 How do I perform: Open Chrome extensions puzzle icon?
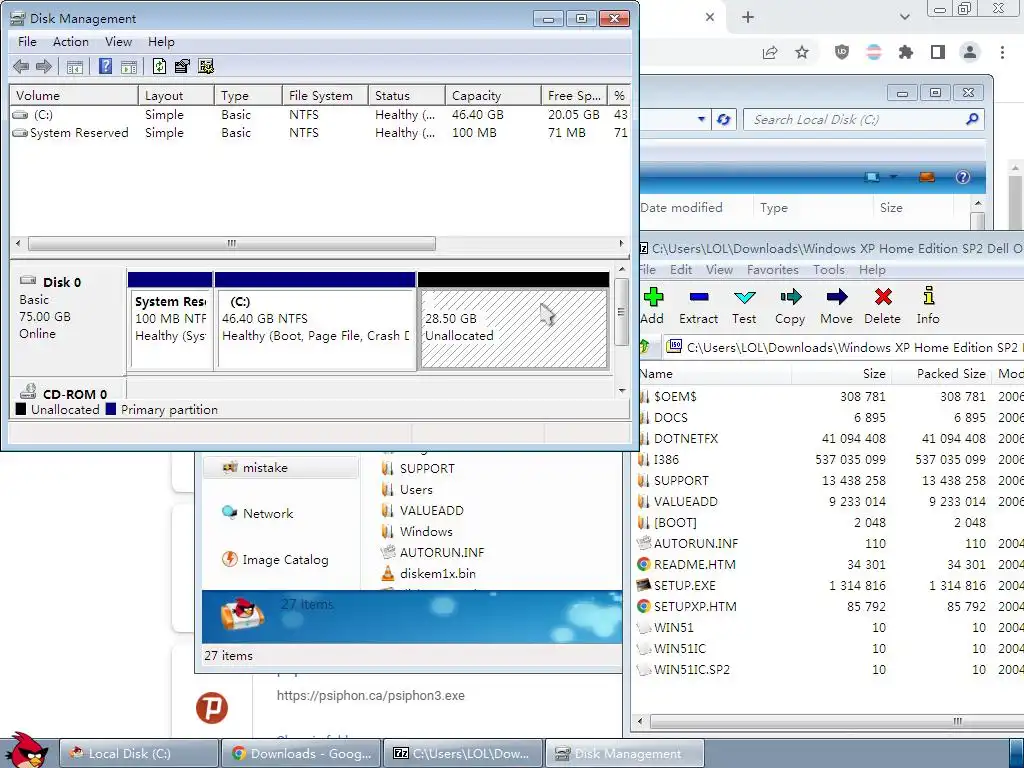906,52
